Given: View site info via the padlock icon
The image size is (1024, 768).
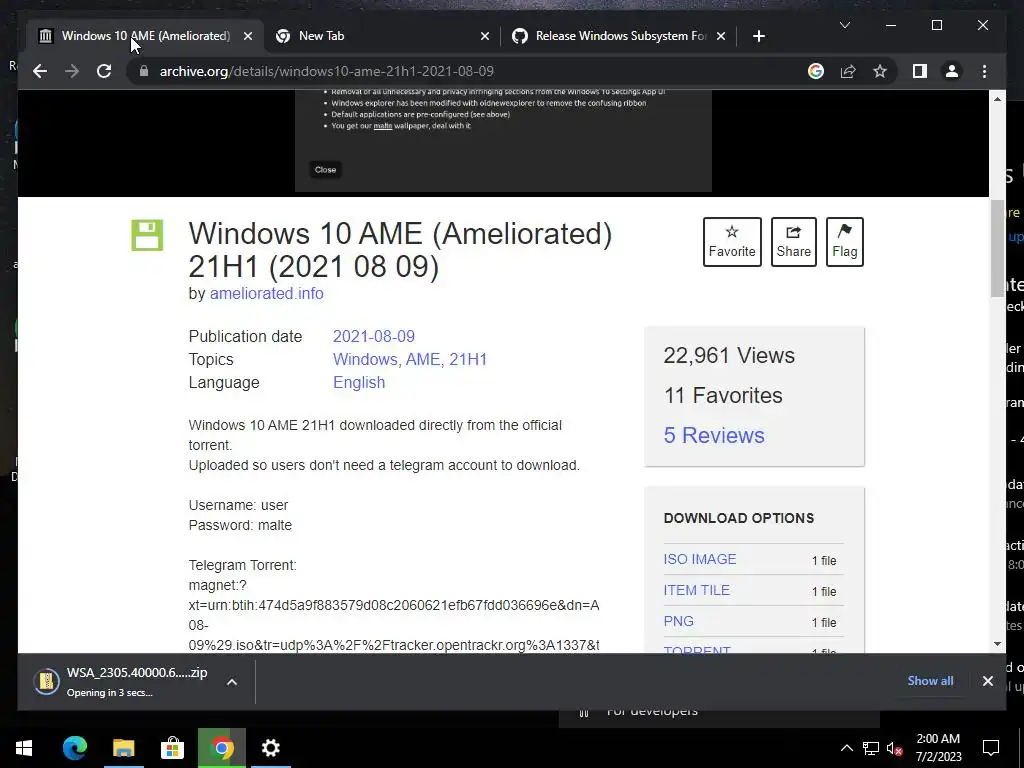Looking at the screenshot, I should pos(144,71).
